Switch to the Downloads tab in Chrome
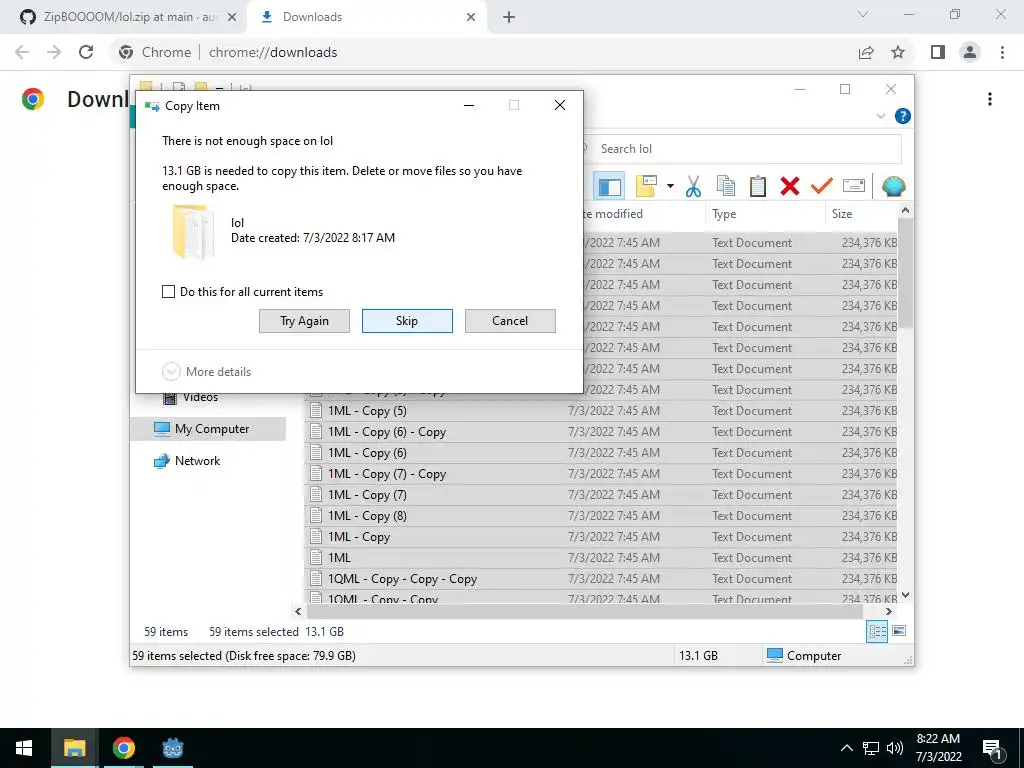 (366, 17)
